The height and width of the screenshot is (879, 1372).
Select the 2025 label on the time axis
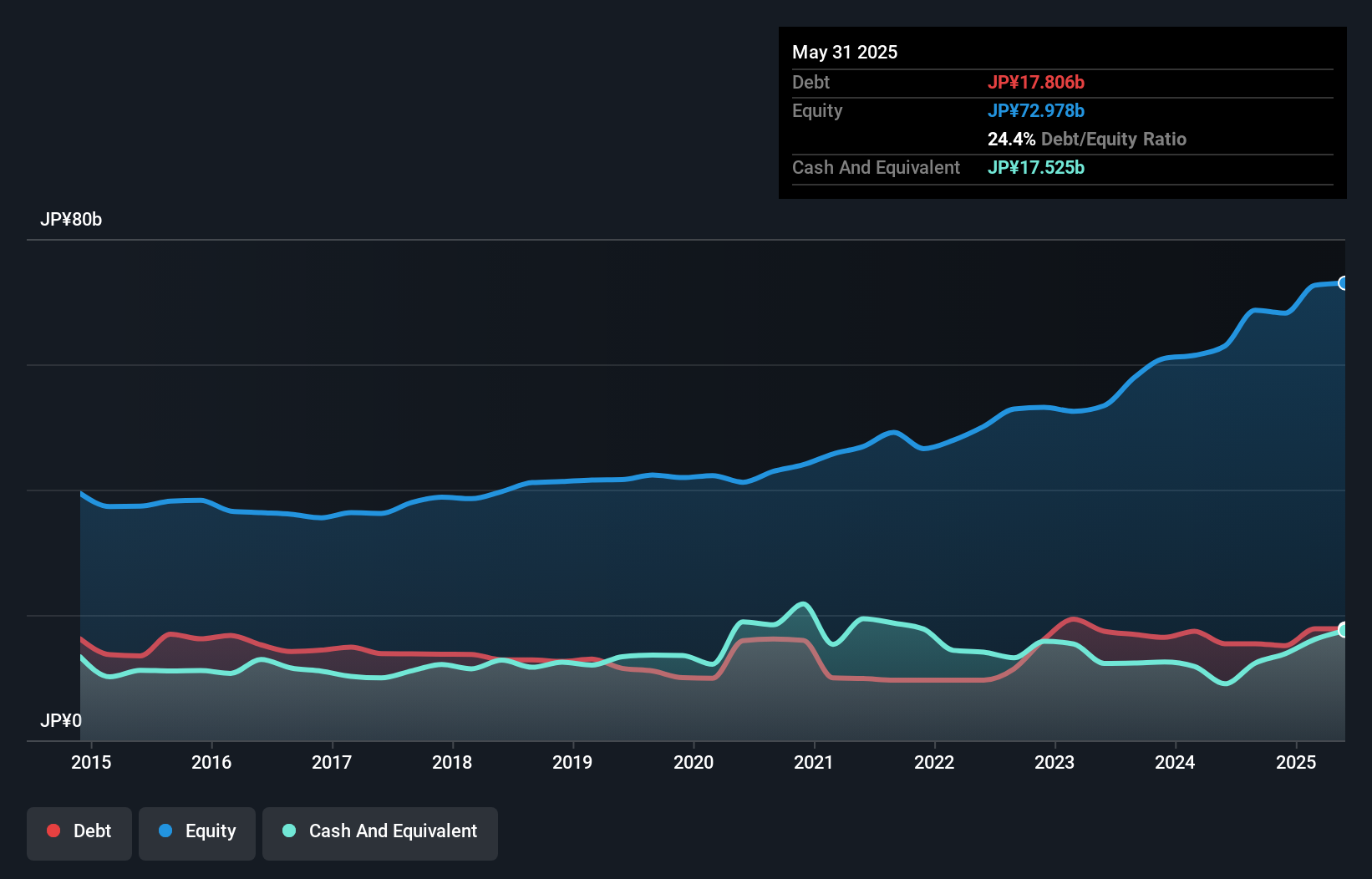click(x=1296, y=762)
